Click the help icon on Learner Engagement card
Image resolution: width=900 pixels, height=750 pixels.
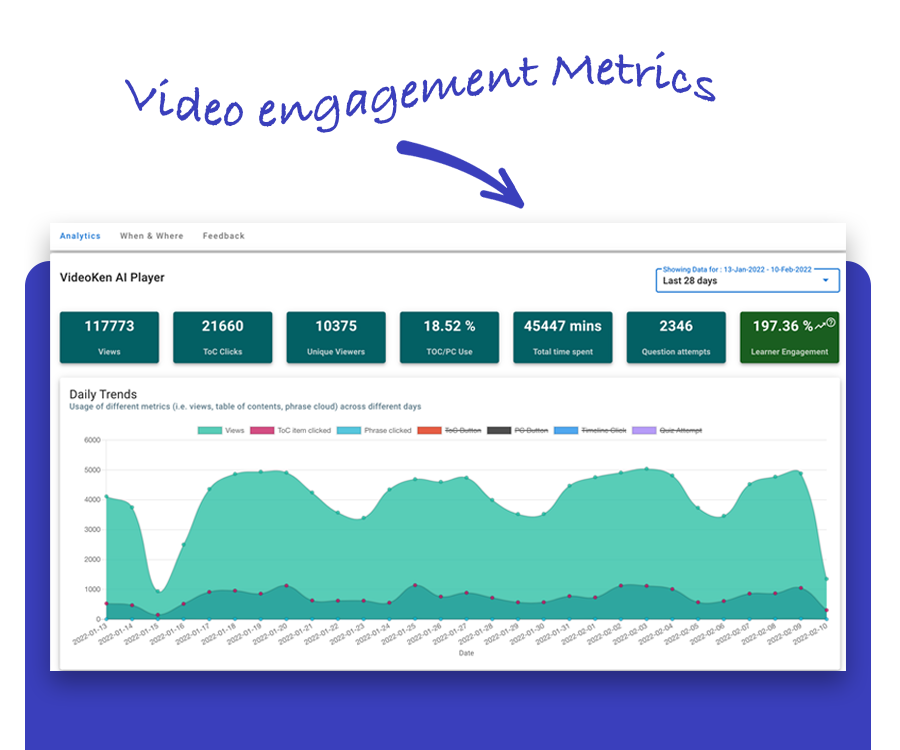click(x=831, y=322)
